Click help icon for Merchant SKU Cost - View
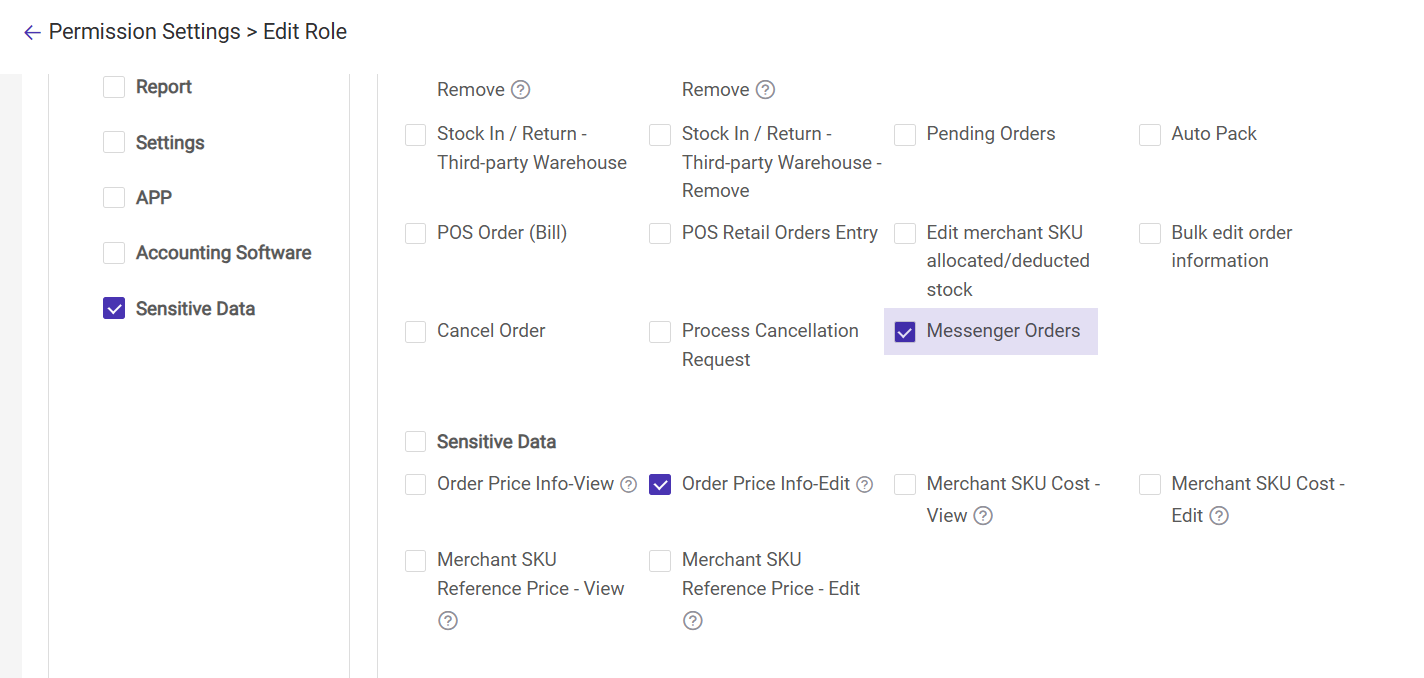The height and width of the screenshot is (678, 1424). (984, 516)
